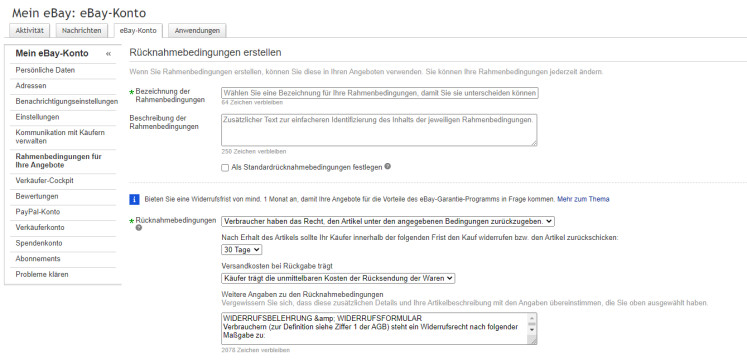Click the '250 Zeichen verbleiben' counter text
The width and height of the screenshot is (747, 360).
254,151
